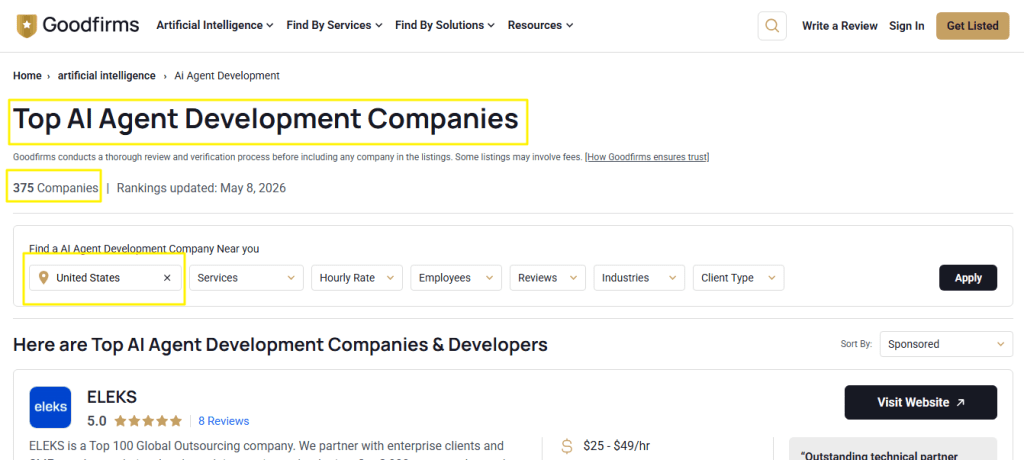
Task: Open the Reviews filter dropdown
Action: tap(547, 278)
